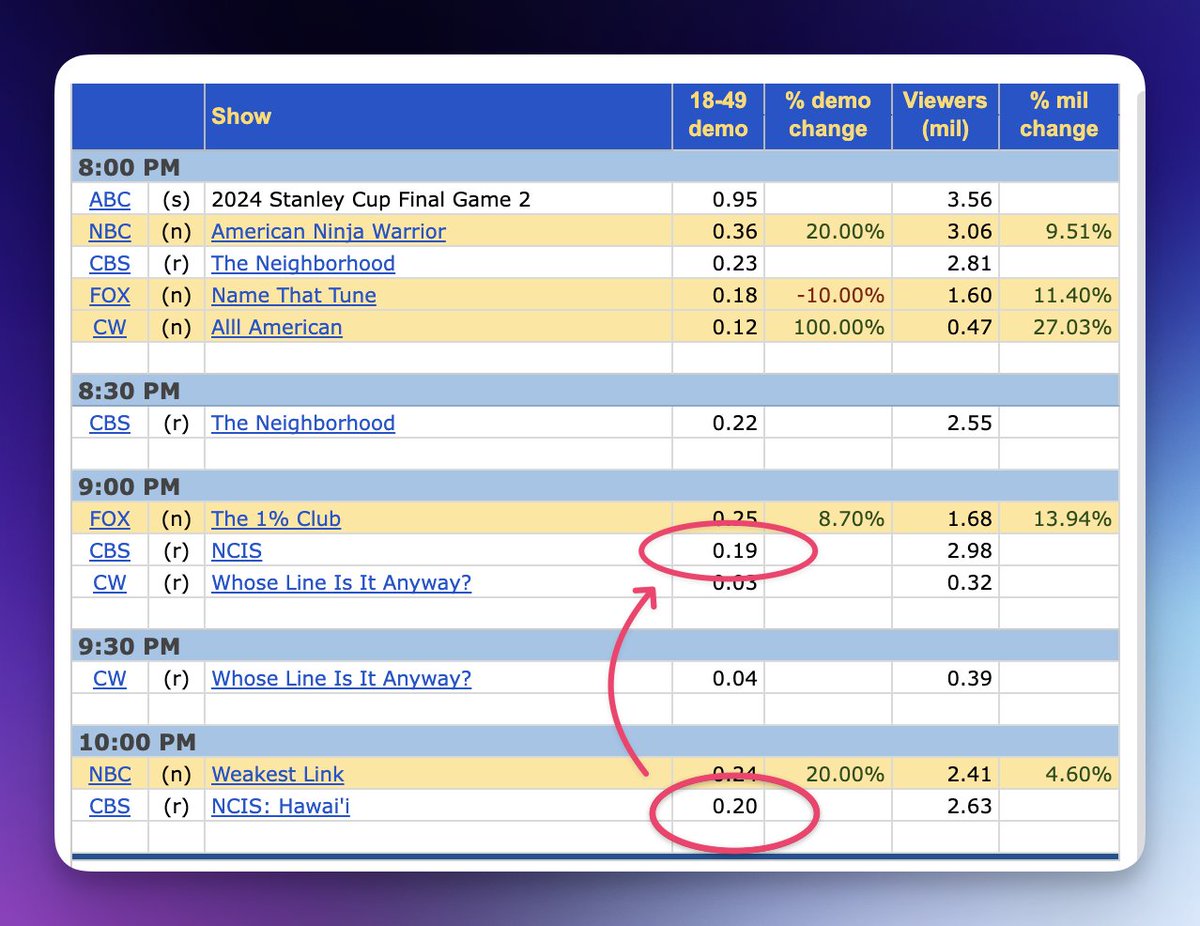Click CW link in the 9:00 PM section

[110, 583]
